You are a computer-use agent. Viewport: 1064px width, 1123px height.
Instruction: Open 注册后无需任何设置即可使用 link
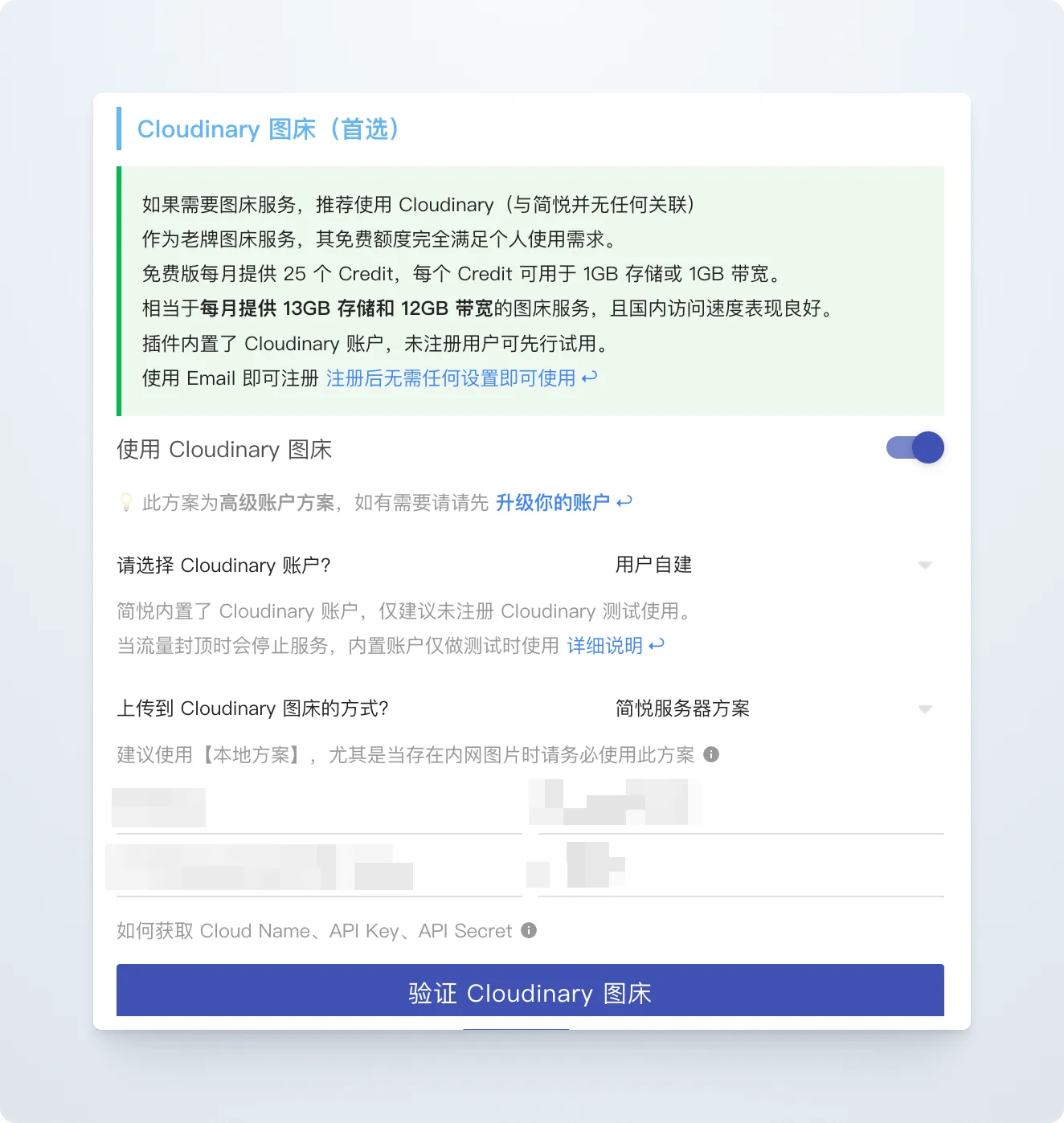point(451,378)
